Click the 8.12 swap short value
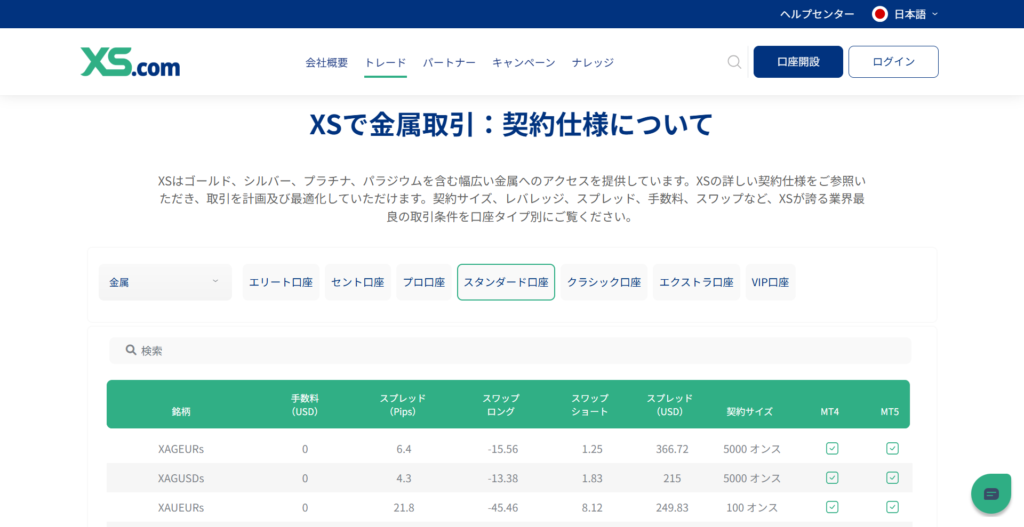 [592, 507]
